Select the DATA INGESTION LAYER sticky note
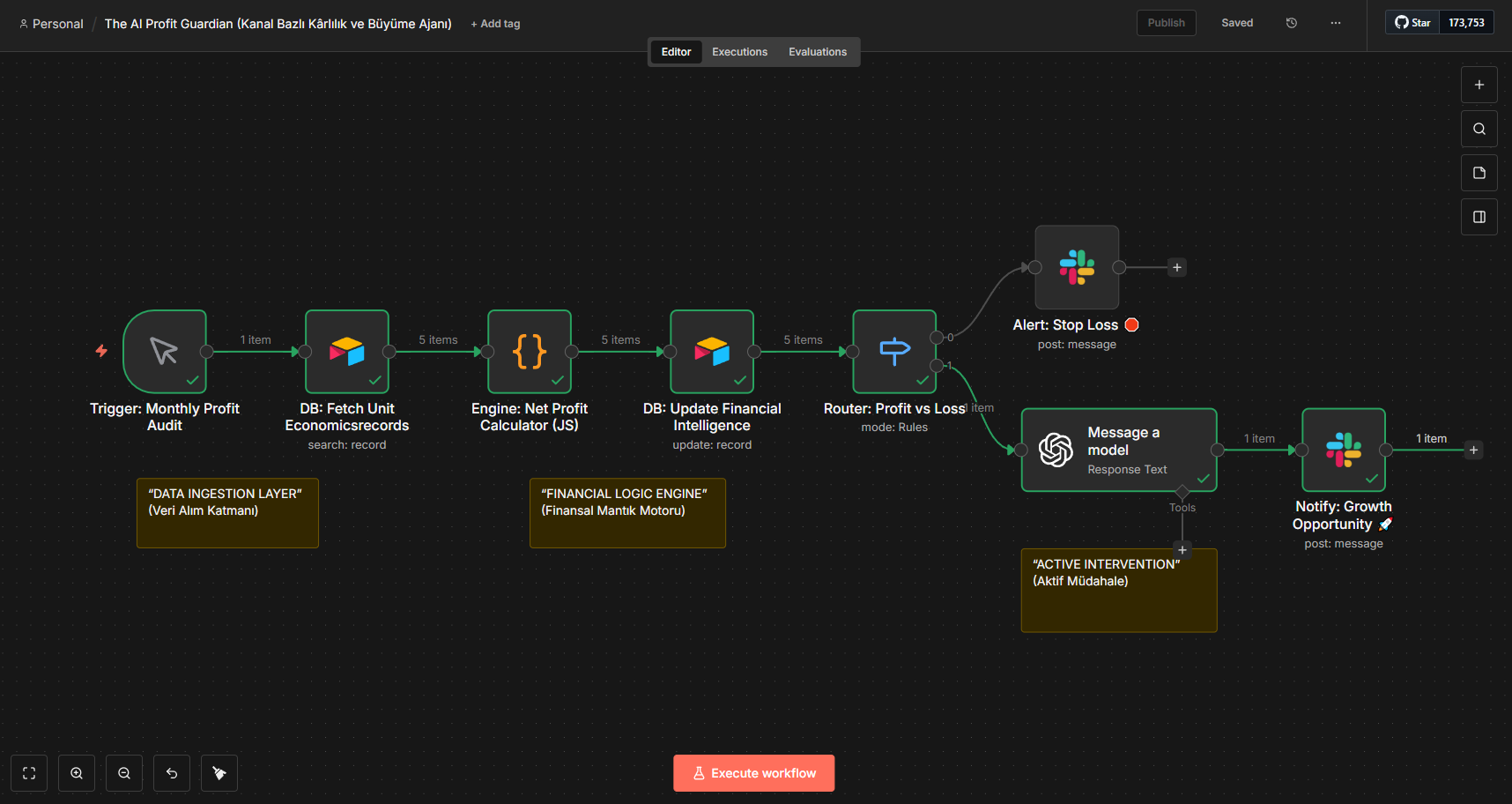Viewport: 1512px width, 804px height. (x=227, y=513)
